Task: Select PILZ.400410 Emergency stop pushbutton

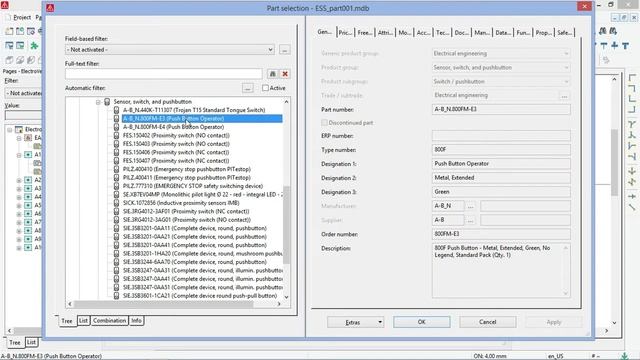Action: pyautogui.click(x=187, y=169)
